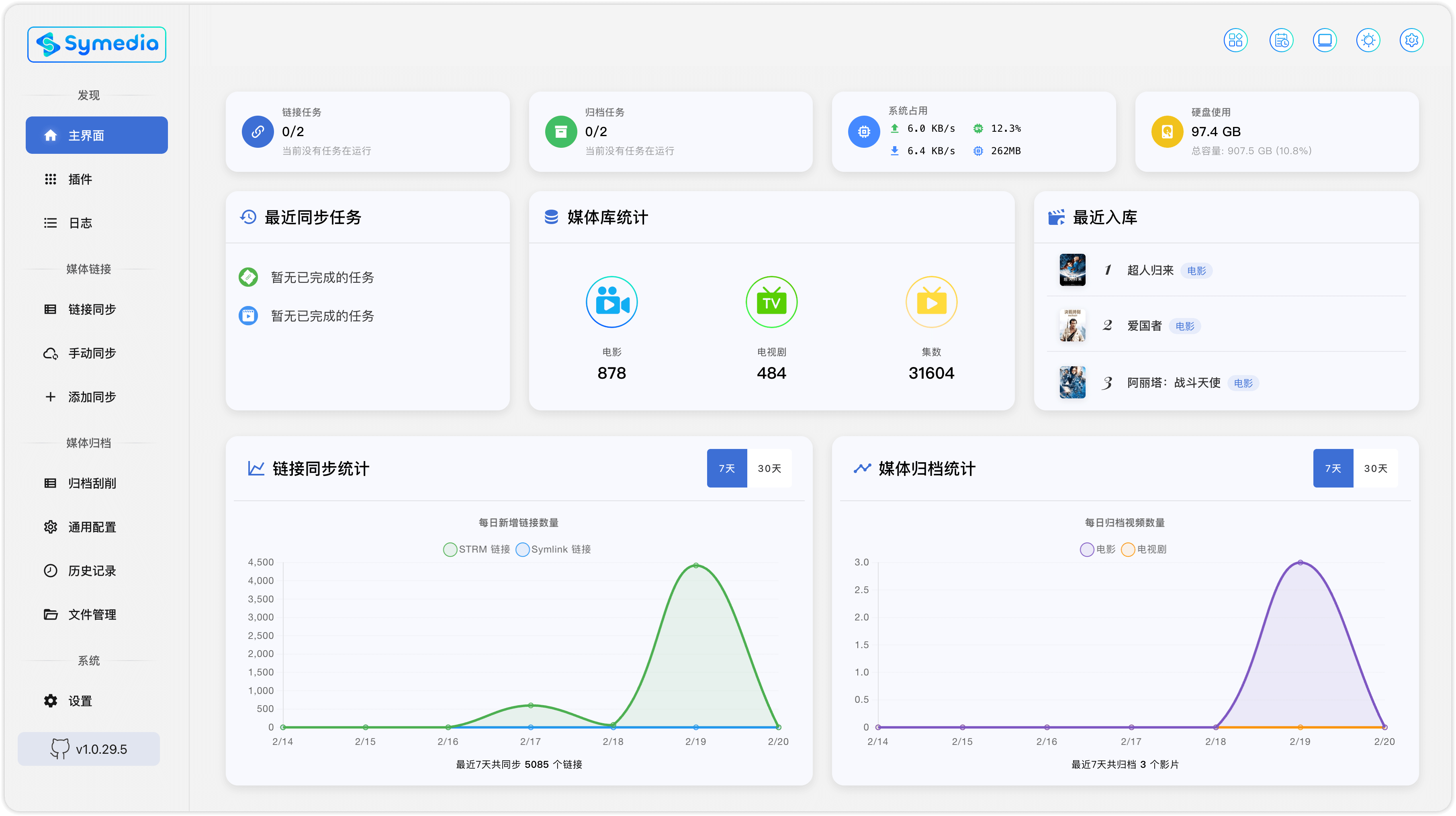The width and height of the screenshot is (1456, 816).
Task: Click the 媒体库统计 database icon
Action: (551, 217)
